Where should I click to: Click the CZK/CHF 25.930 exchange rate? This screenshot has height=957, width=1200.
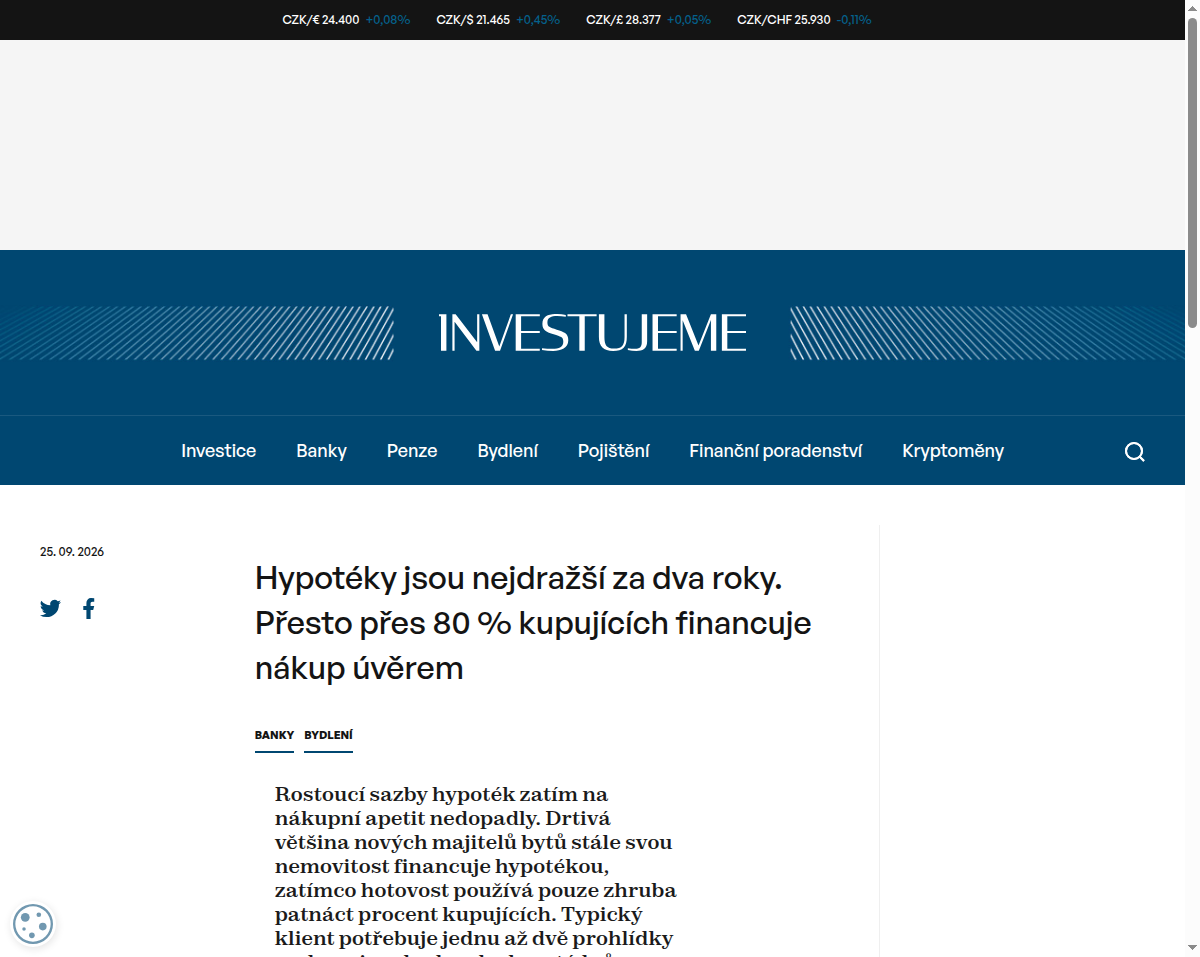pos(784,19)
